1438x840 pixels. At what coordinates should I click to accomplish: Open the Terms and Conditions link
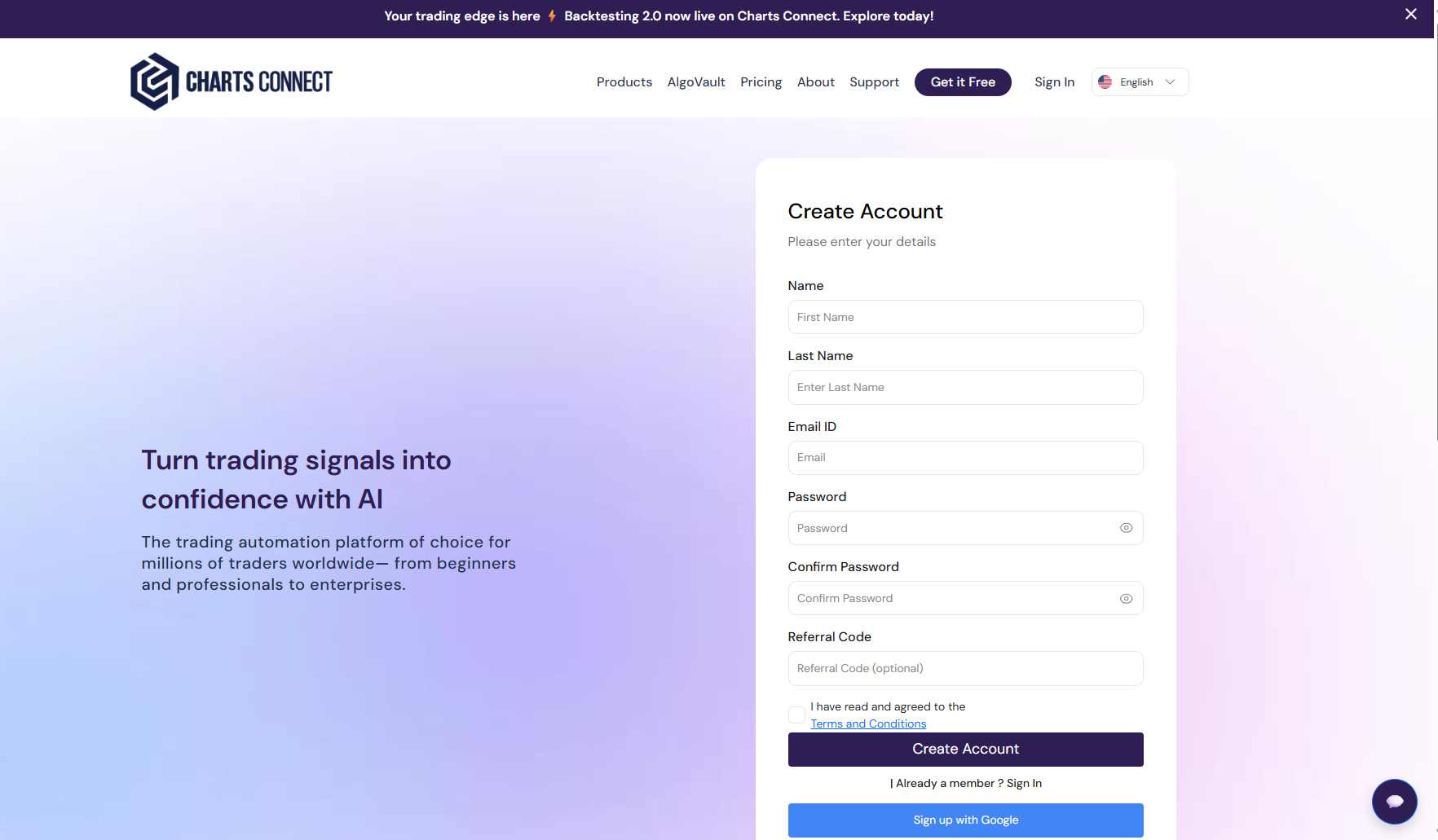coord(868,723)
